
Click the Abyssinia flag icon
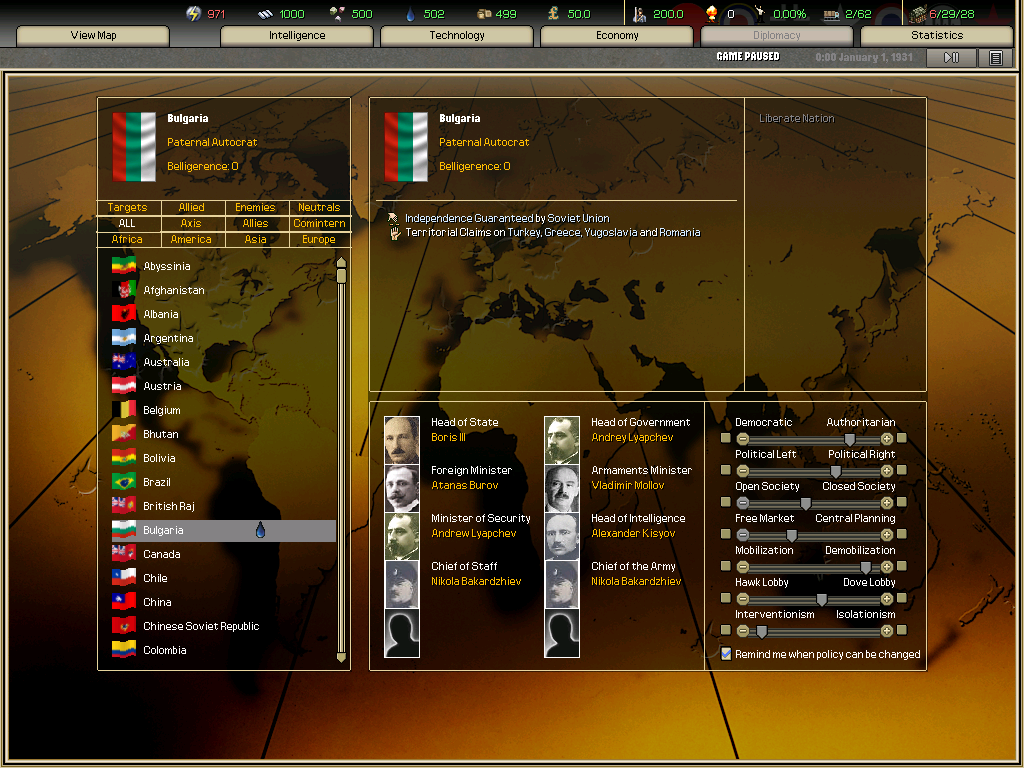point(123,266)
